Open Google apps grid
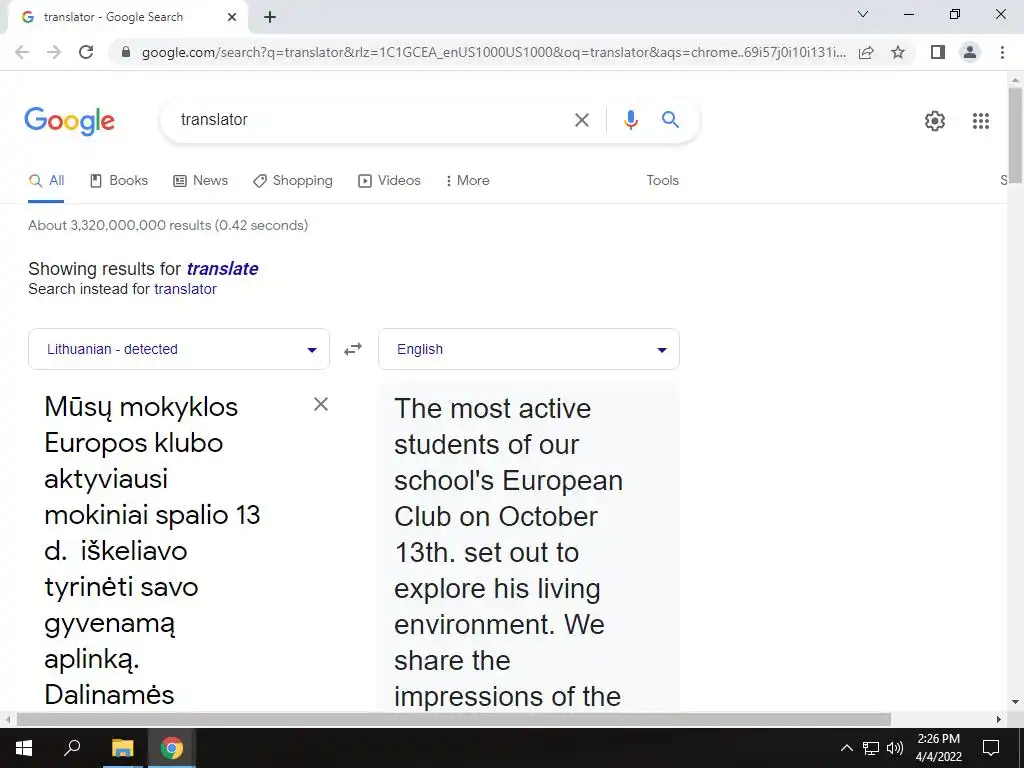The width and height of the screenshot is (1024, 768). [980, 121]
